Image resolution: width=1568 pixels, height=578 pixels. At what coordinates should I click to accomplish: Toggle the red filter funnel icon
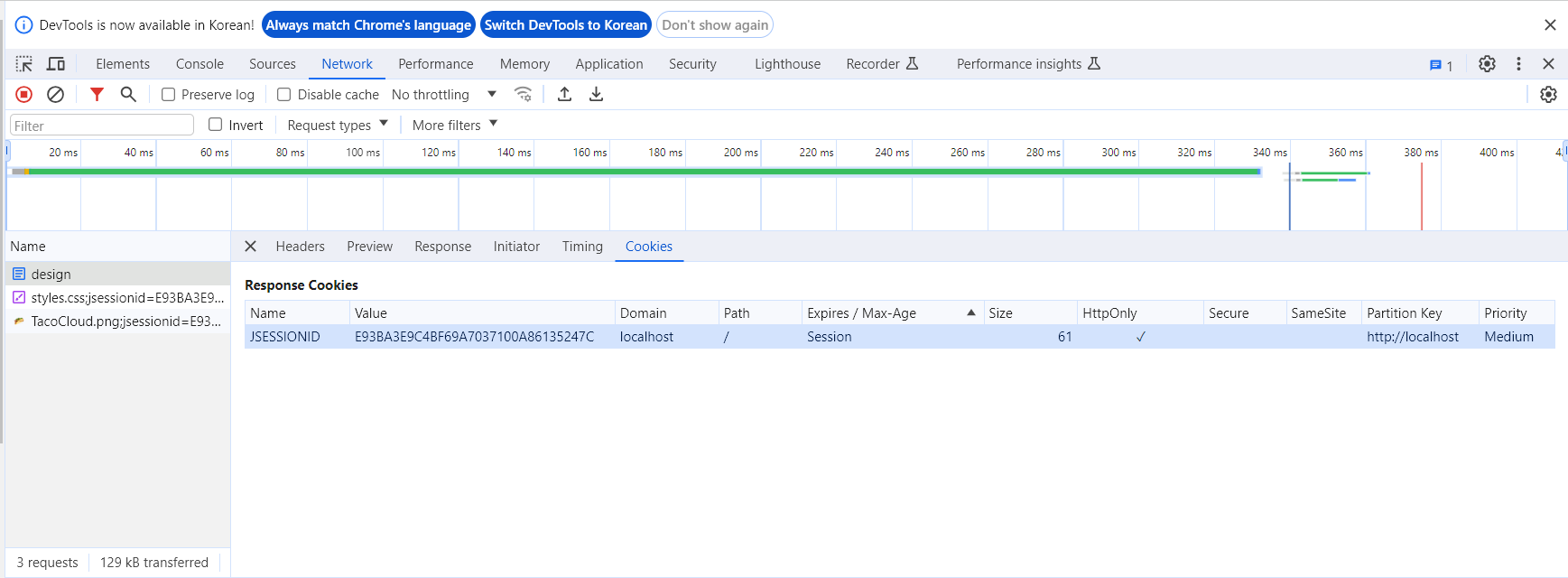coord(97,94)
